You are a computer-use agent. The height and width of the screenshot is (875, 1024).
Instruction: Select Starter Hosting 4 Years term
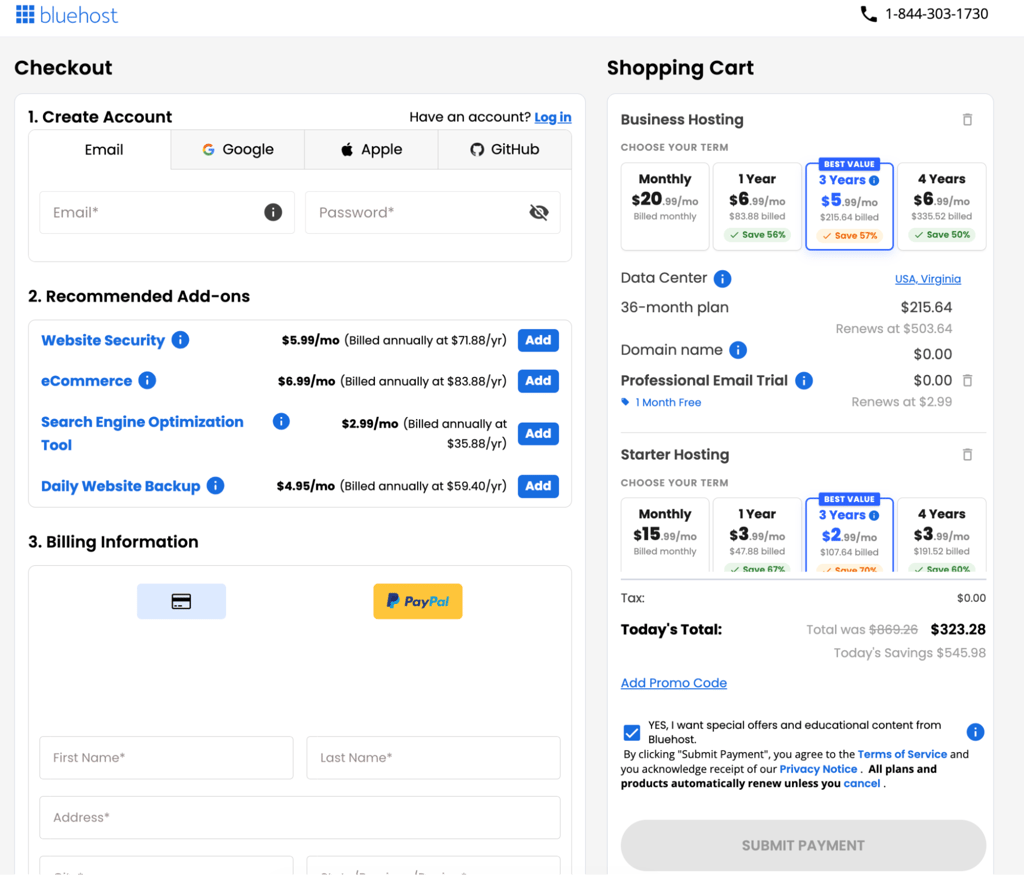tap(942, 535)
